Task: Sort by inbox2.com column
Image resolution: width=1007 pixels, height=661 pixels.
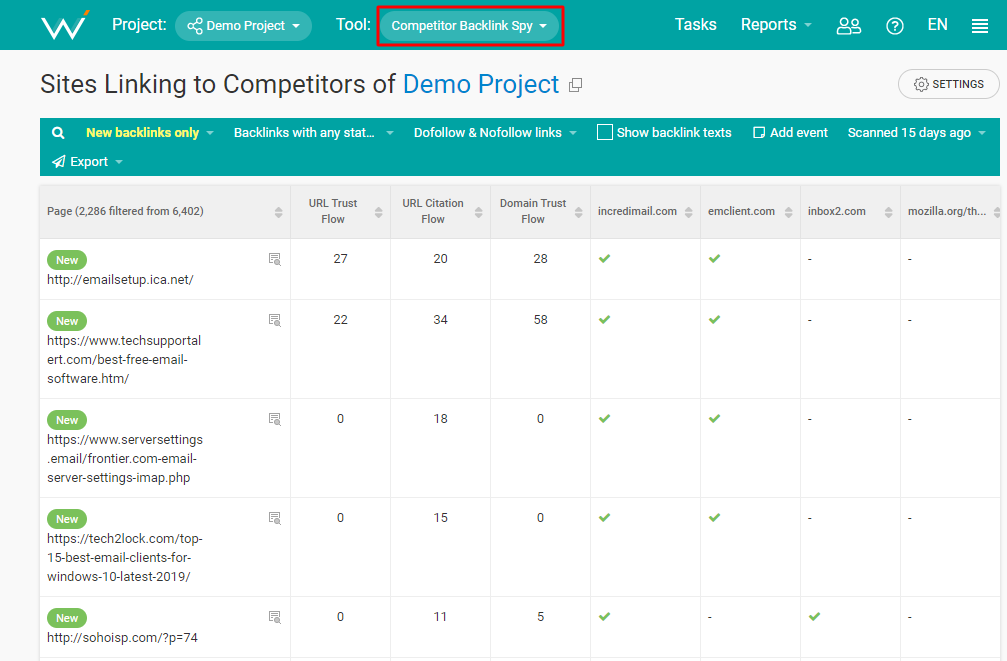Action: coord(888,212)
